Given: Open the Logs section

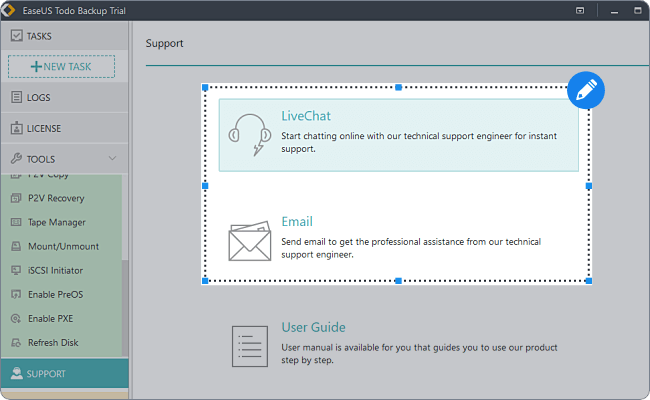Looking at the screenshot, I should [x=64, y=97].
